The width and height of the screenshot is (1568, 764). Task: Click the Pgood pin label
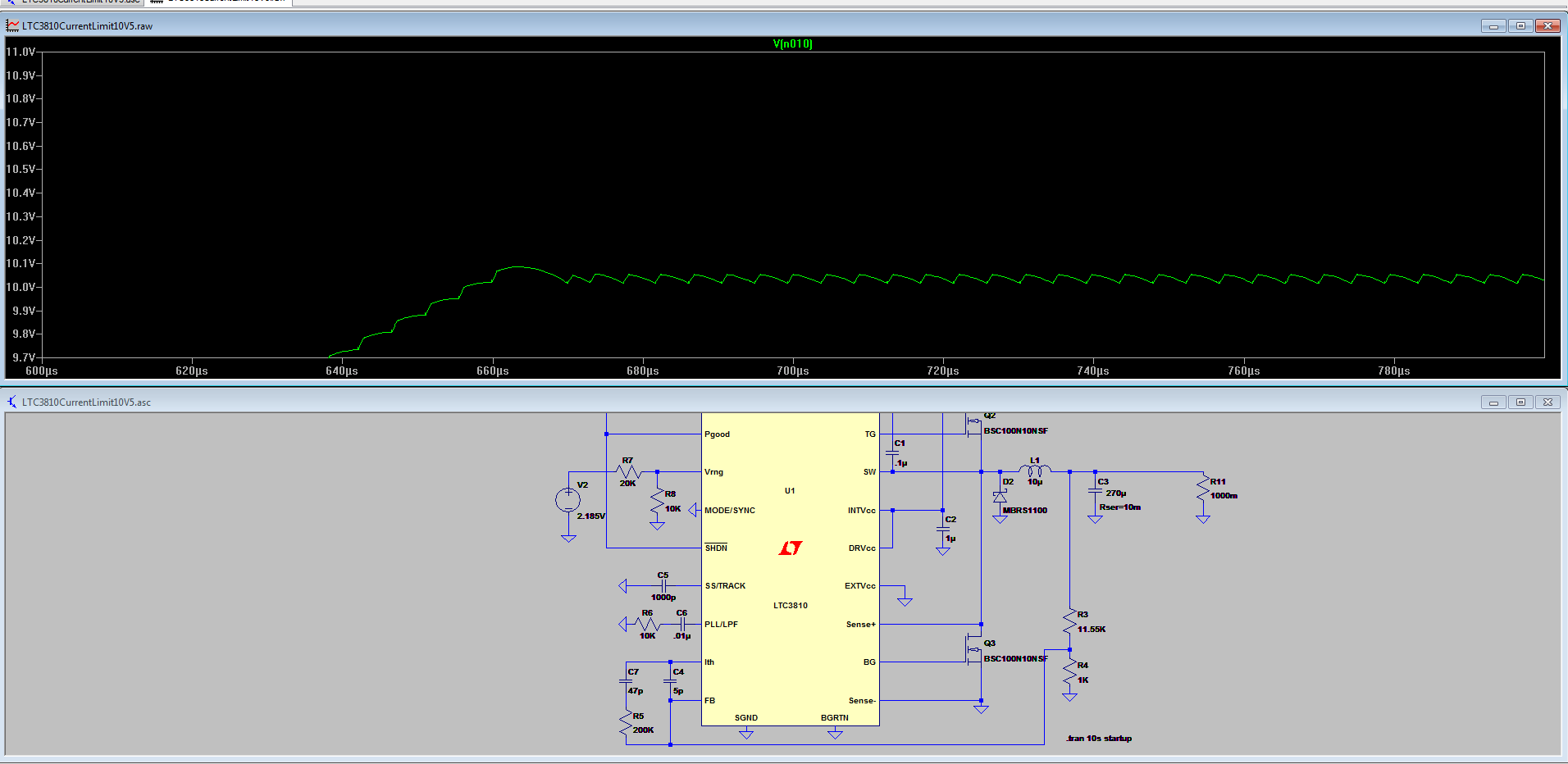[717, 434]
